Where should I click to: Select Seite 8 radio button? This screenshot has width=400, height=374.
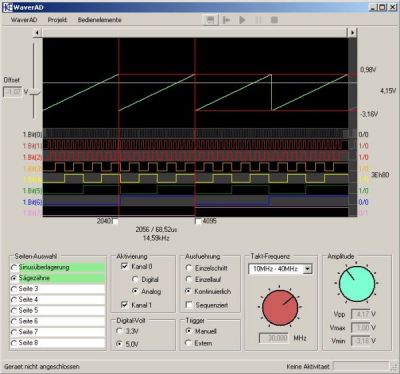14,343
